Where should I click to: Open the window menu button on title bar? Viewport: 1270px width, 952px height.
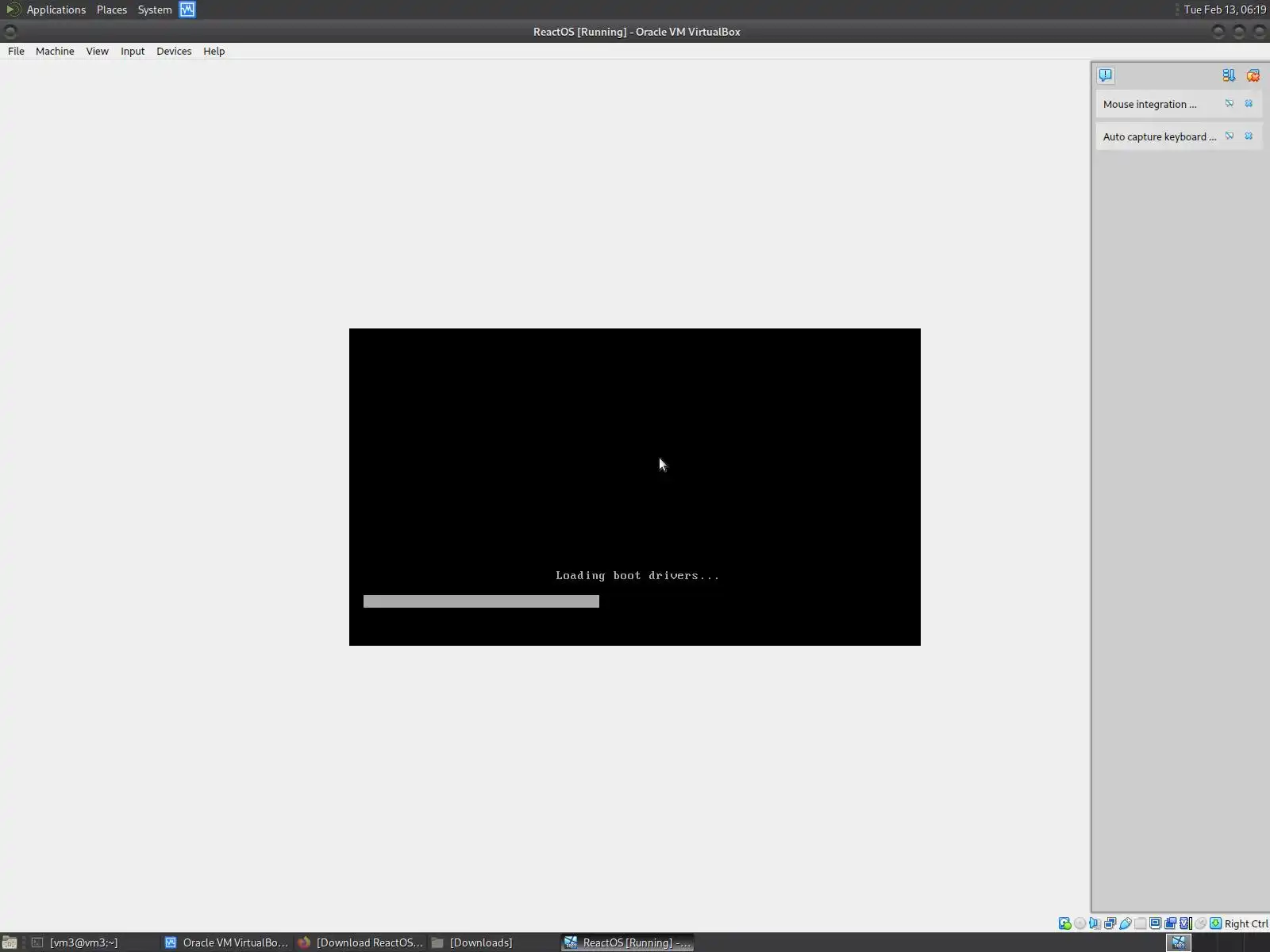click(10, 32)
